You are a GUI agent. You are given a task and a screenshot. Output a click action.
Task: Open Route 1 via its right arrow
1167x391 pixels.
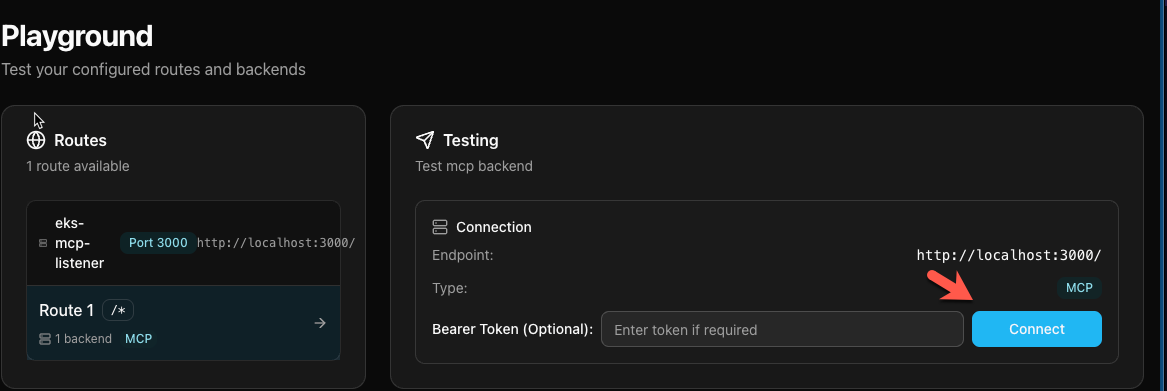(x=320, y=322)
